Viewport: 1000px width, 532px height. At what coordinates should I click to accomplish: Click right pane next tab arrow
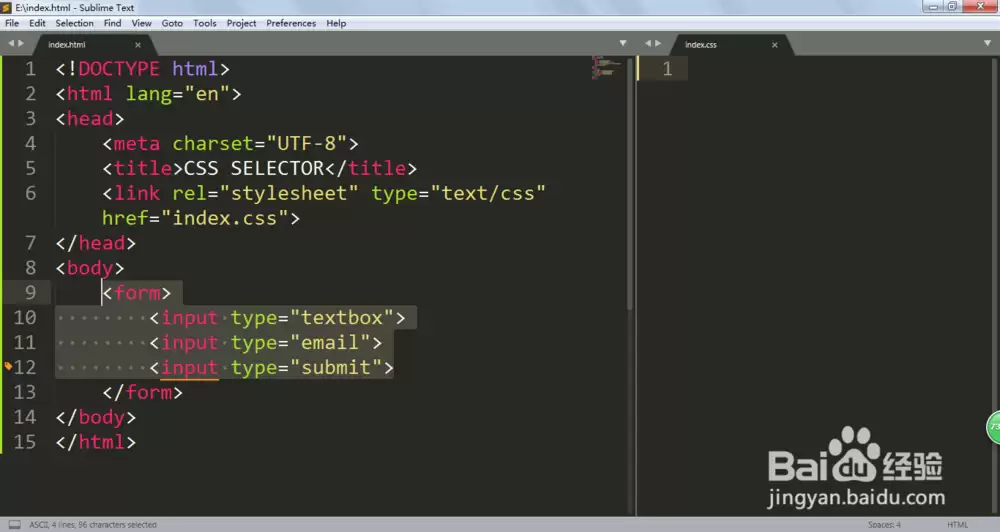(658, 43)
